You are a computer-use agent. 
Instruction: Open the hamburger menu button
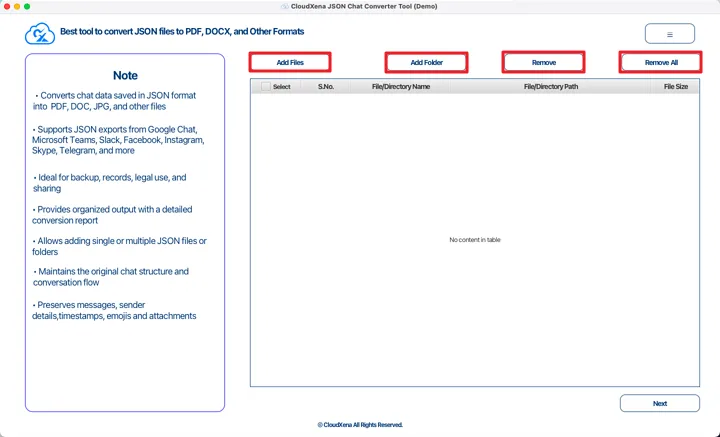[x=669, y=34]
